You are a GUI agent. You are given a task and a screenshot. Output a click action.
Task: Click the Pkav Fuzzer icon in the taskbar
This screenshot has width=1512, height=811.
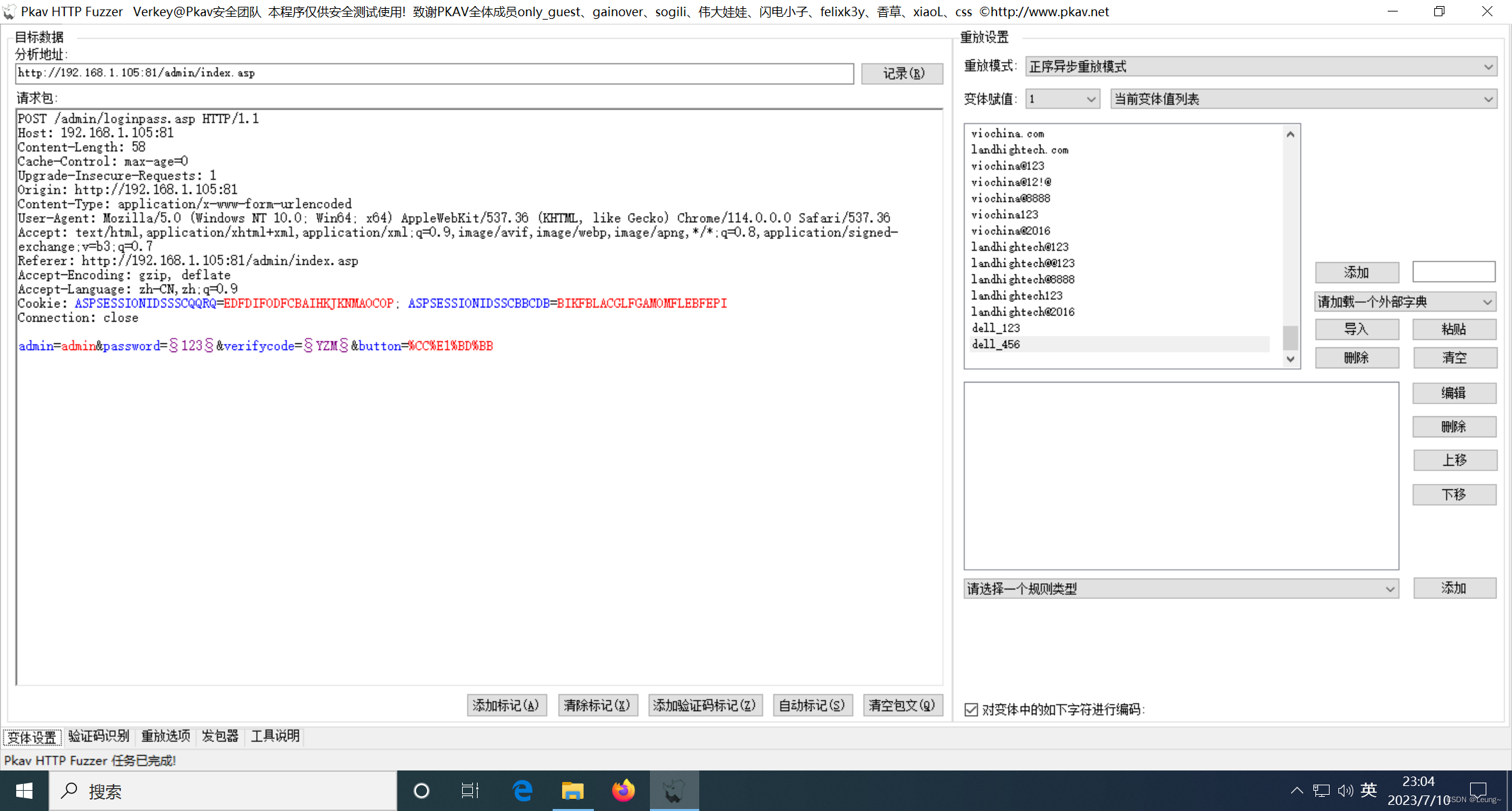pyautogui.click(x=674, y=790)
